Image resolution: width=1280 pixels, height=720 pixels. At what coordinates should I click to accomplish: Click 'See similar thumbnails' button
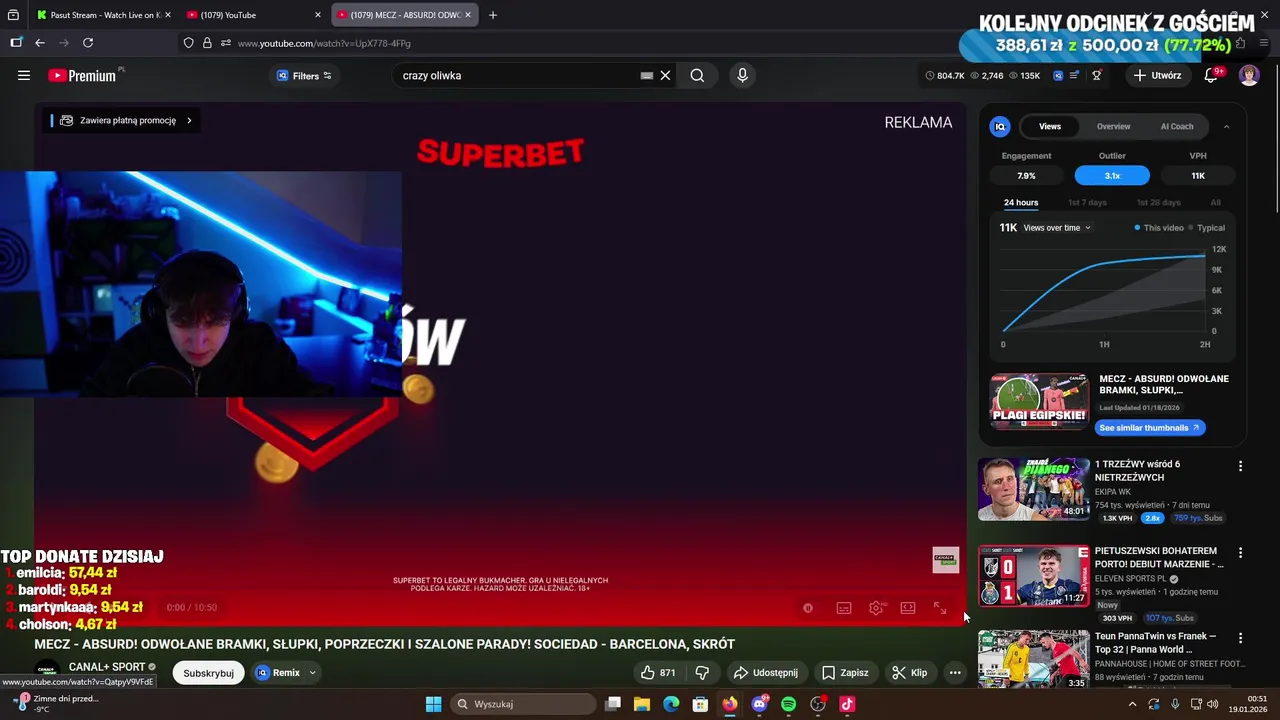1150,427
